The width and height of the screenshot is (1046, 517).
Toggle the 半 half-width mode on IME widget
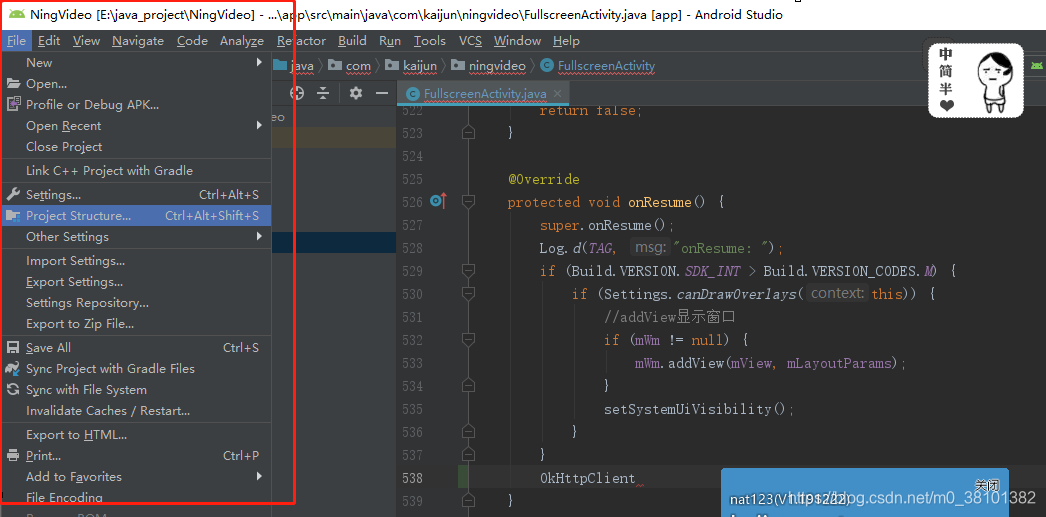click(x=946, y=89)
